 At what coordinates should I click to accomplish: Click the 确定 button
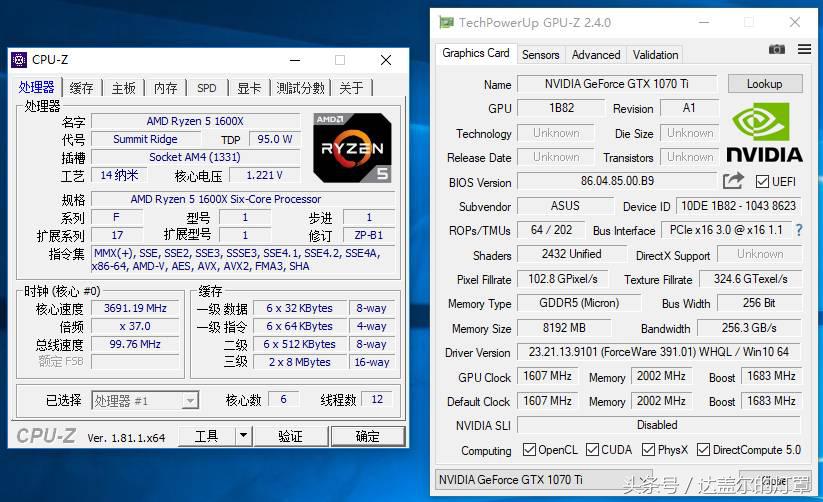[367, 436]
